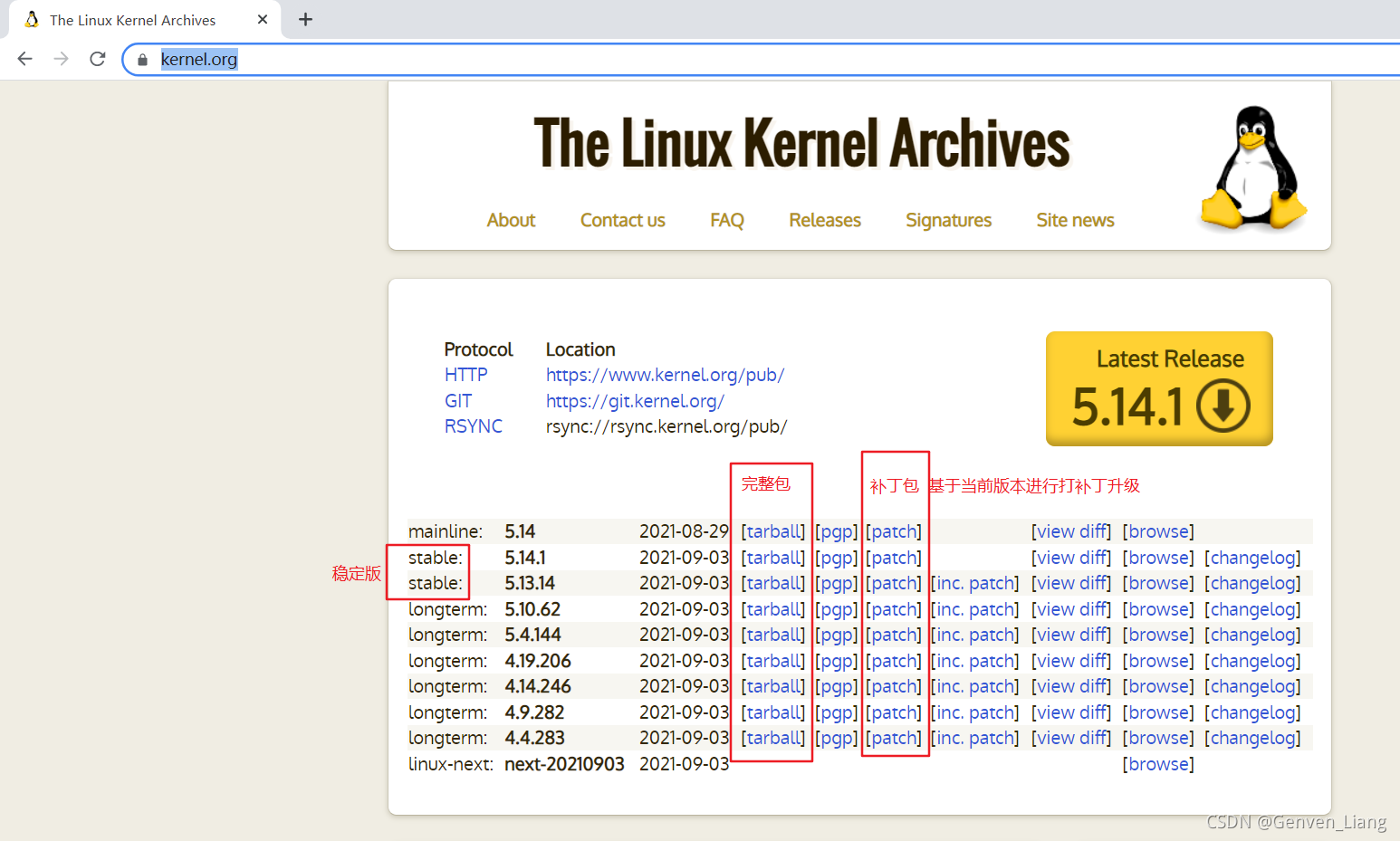Open the Contact us page

(622, 220)
